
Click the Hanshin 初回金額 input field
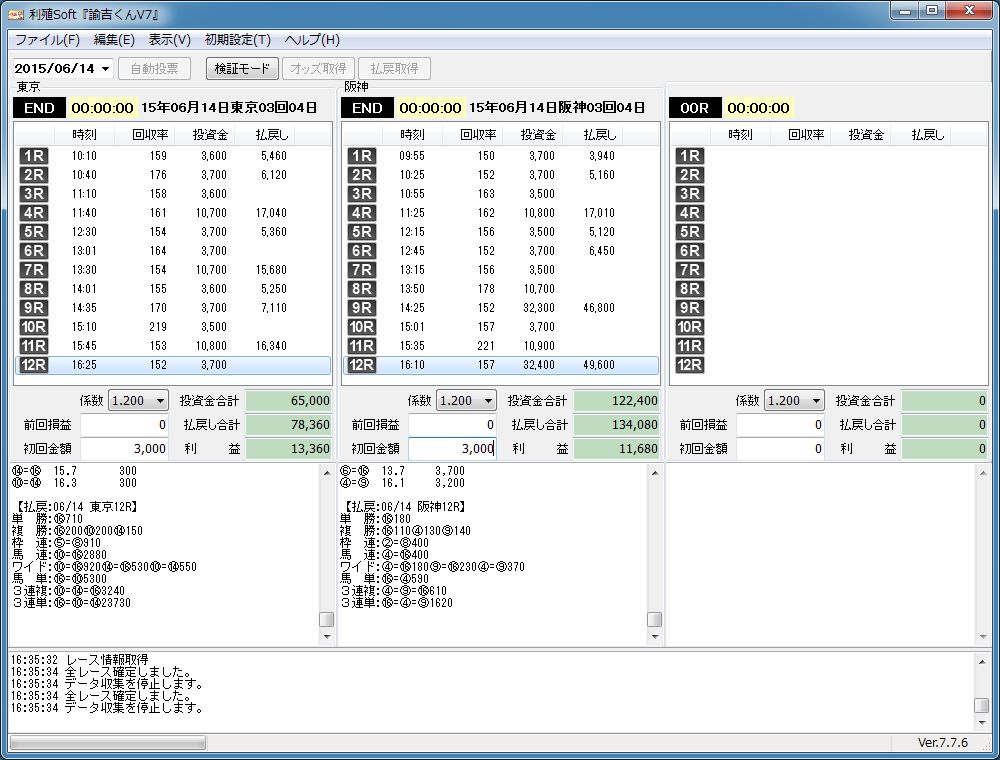tap(453, 449)
